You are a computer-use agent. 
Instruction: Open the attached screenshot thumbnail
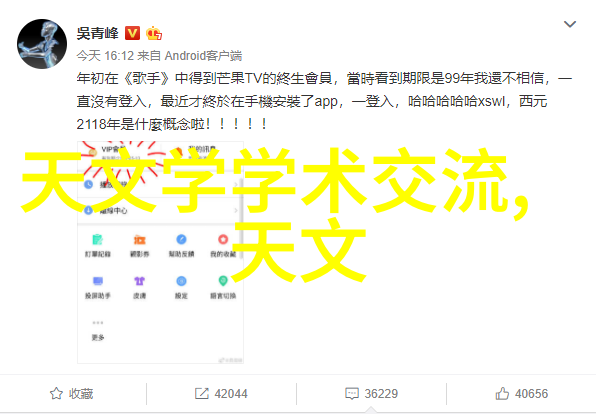pos(160,252)
